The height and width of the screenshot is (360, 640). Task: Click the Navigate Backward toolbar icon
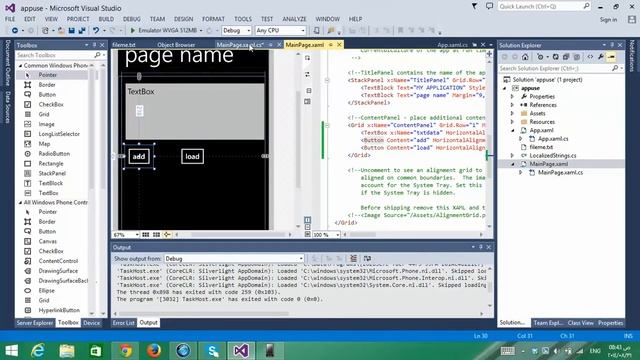tap(15, 31)
